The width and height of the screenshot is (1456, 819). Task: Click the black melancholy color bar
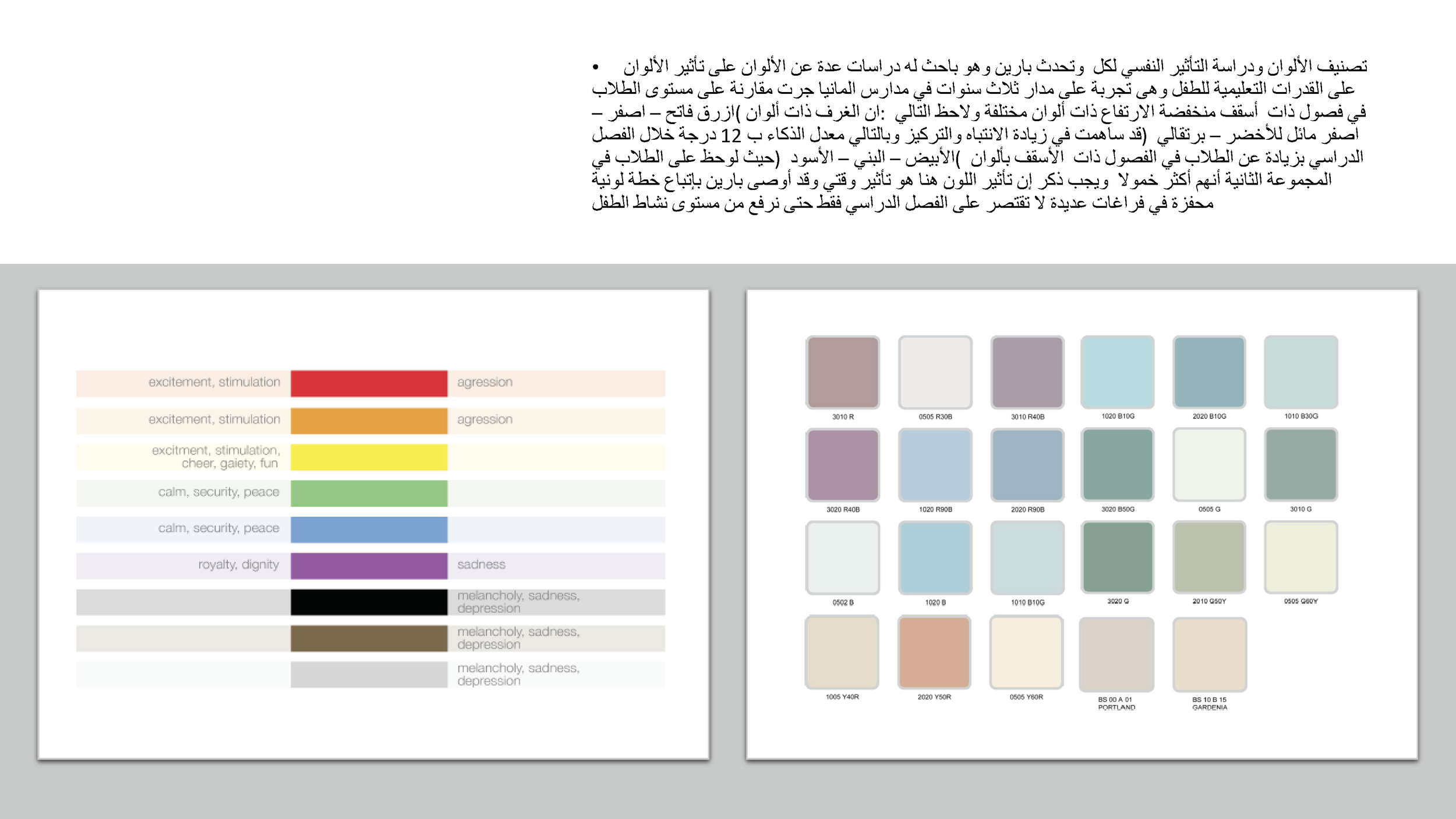click(x=369, y=602)
